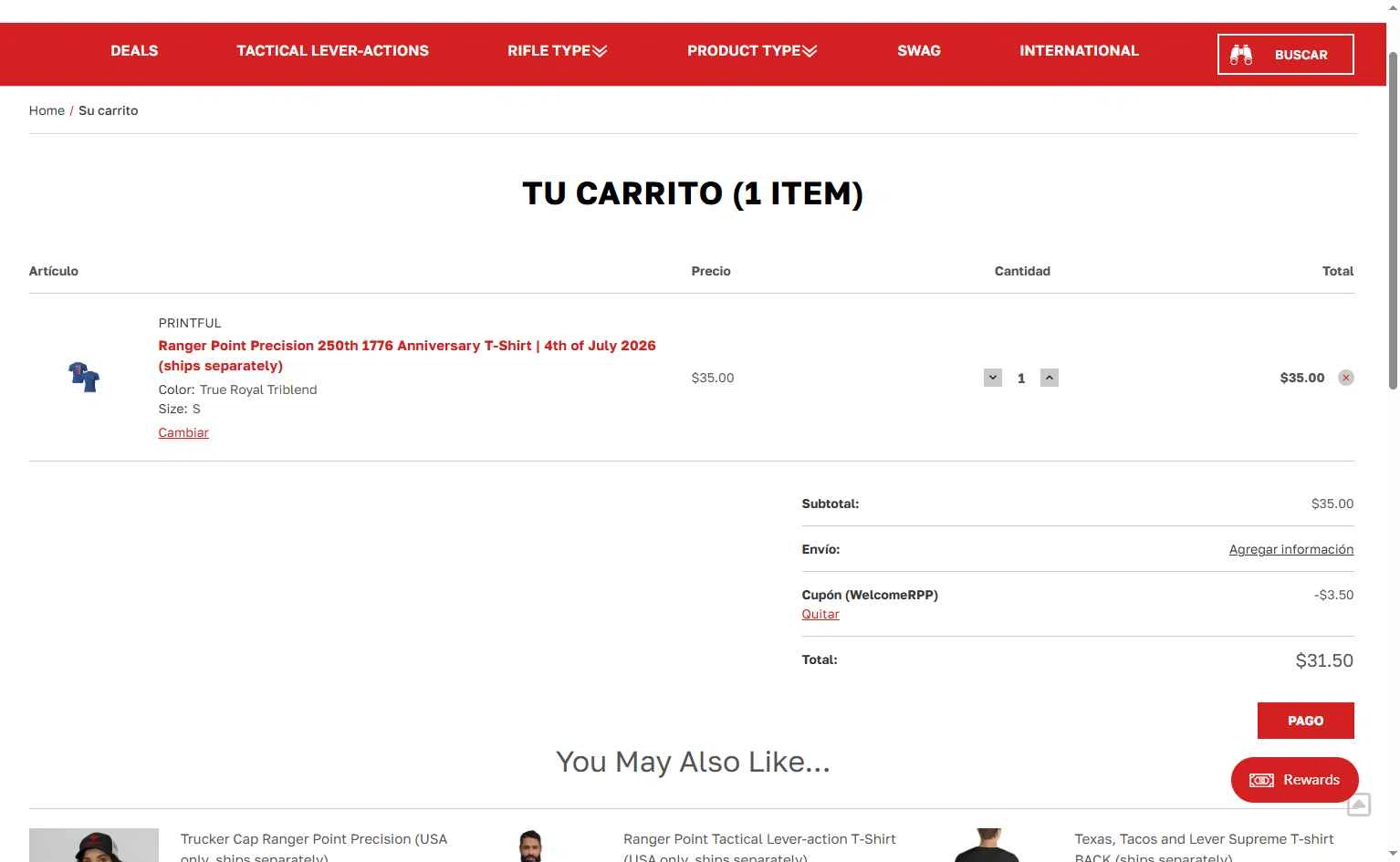Open the T-shirt product thumbnail
1400x862 pixels.
[x=84, y=377]
